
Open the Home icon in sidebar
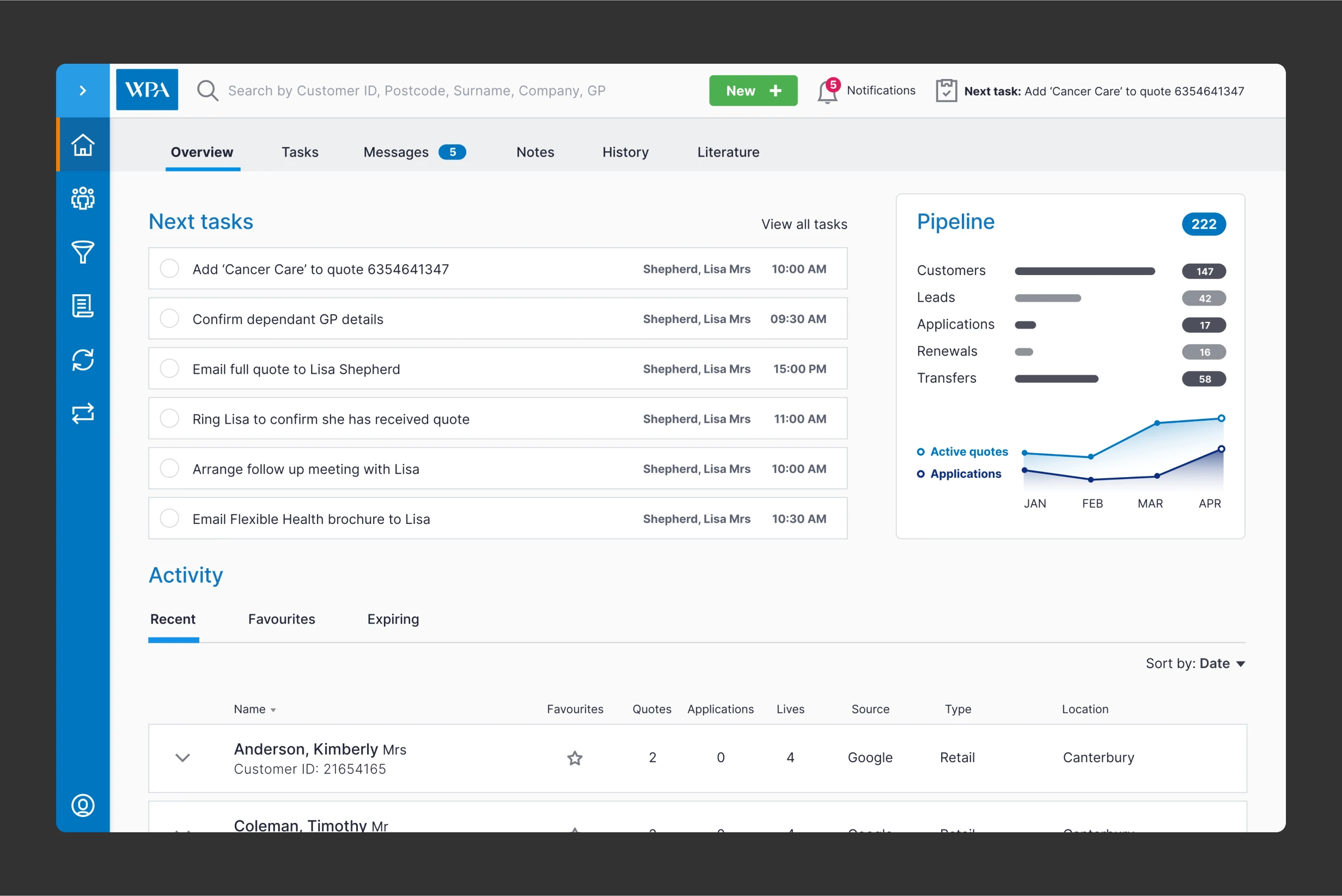83,144
